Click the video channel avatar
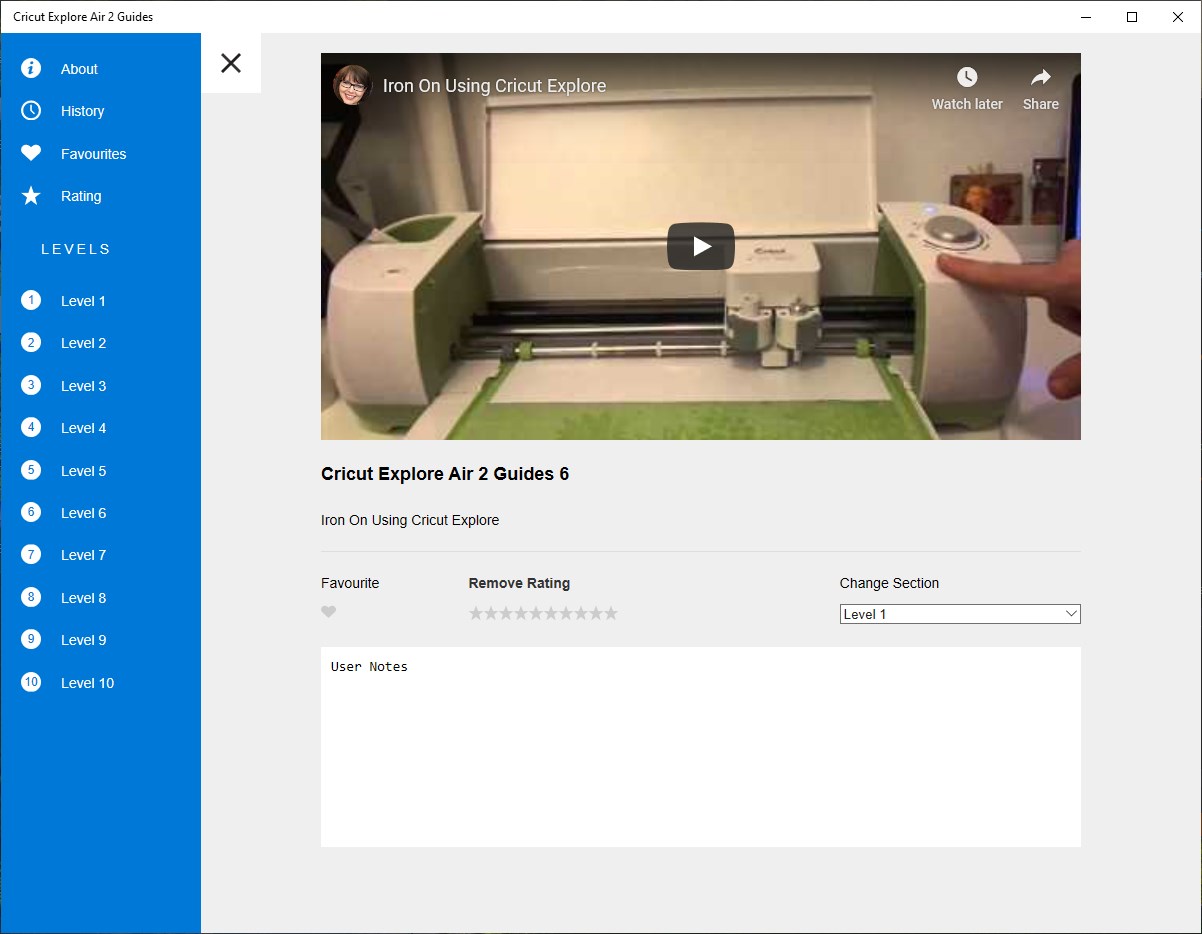Image resolution: width=1202 pixels, height=934 pixels. coord(352,85)
